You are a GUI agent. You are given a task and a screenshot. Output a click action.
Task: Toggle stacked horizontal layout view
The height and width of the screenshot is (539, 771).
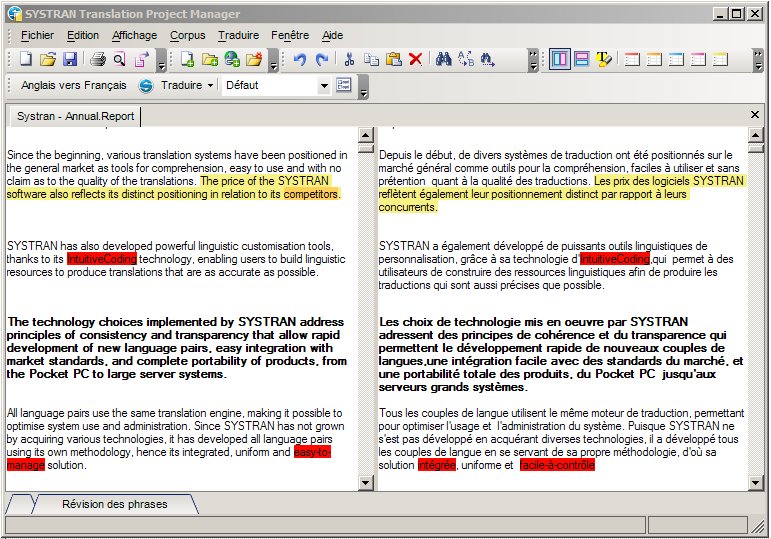[582, 60]
